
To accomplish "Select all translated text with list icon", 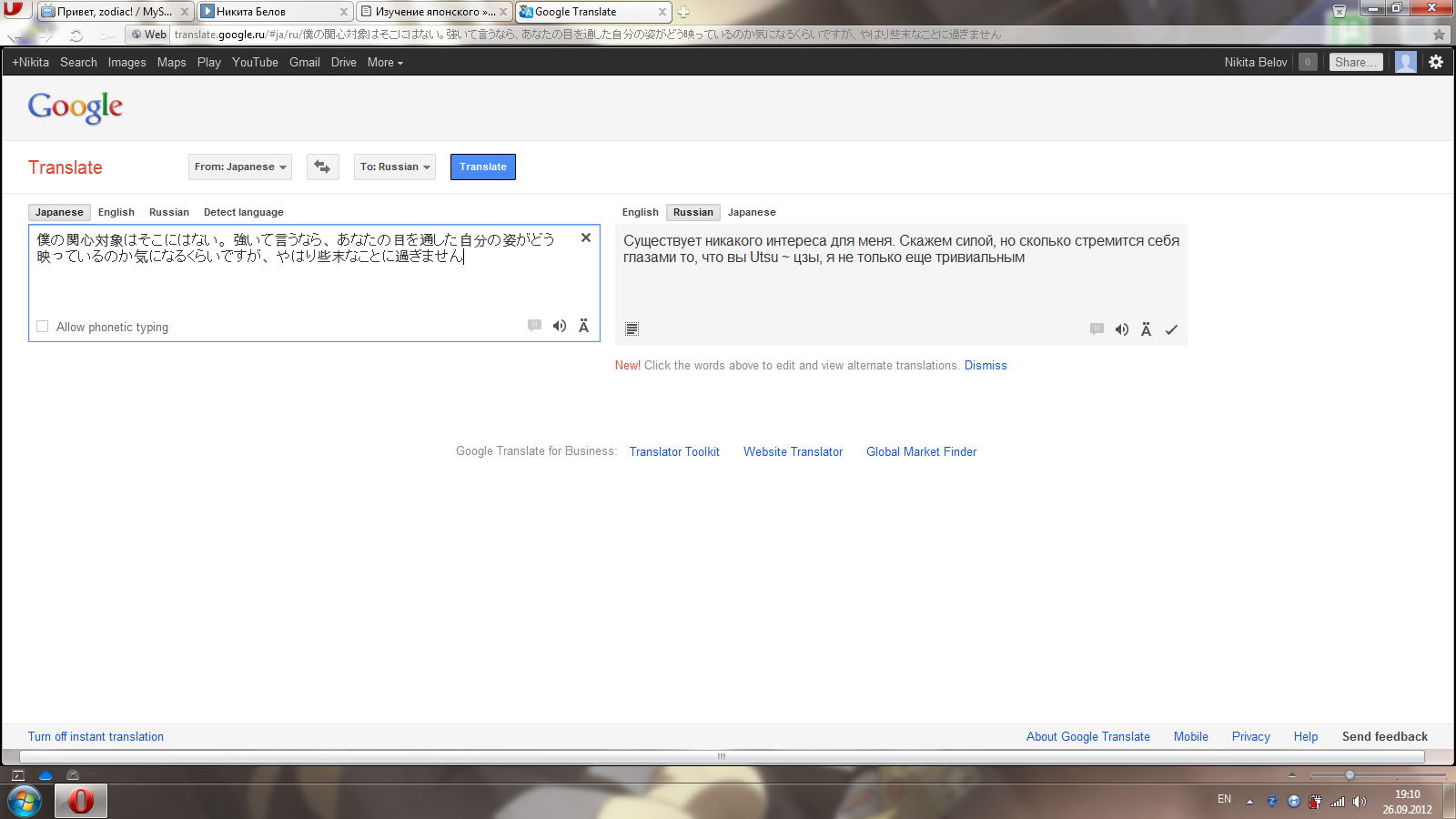I will coord(632,329).
